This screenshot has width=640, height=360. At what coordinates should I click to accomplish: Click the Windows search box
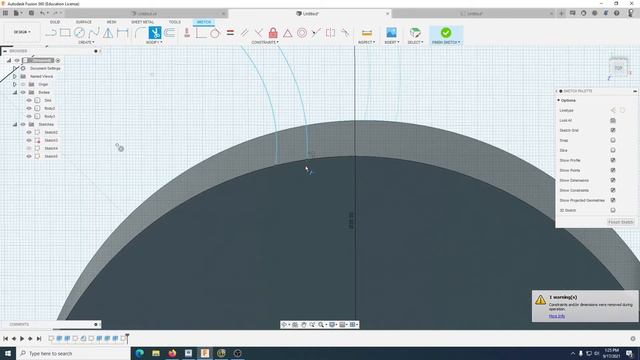click(73, 353)
